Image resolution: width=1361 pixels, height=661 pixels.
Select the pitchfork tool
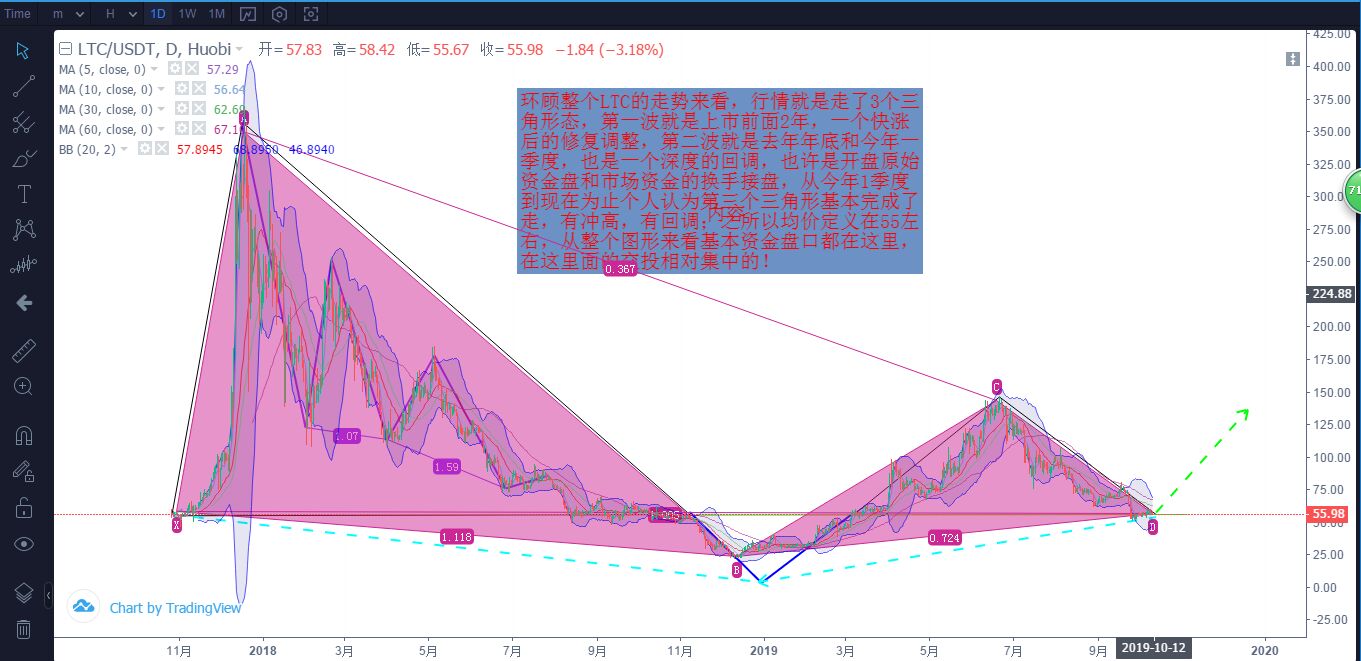tap(23, 123)
